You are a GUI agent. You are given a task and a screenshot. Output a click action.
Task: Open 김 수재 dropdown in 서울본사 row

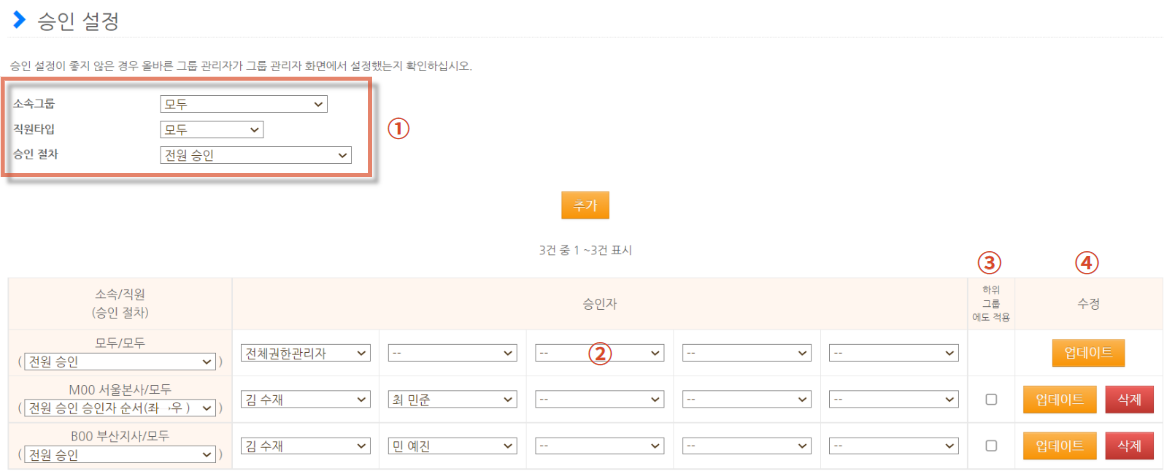pos(306,399)
